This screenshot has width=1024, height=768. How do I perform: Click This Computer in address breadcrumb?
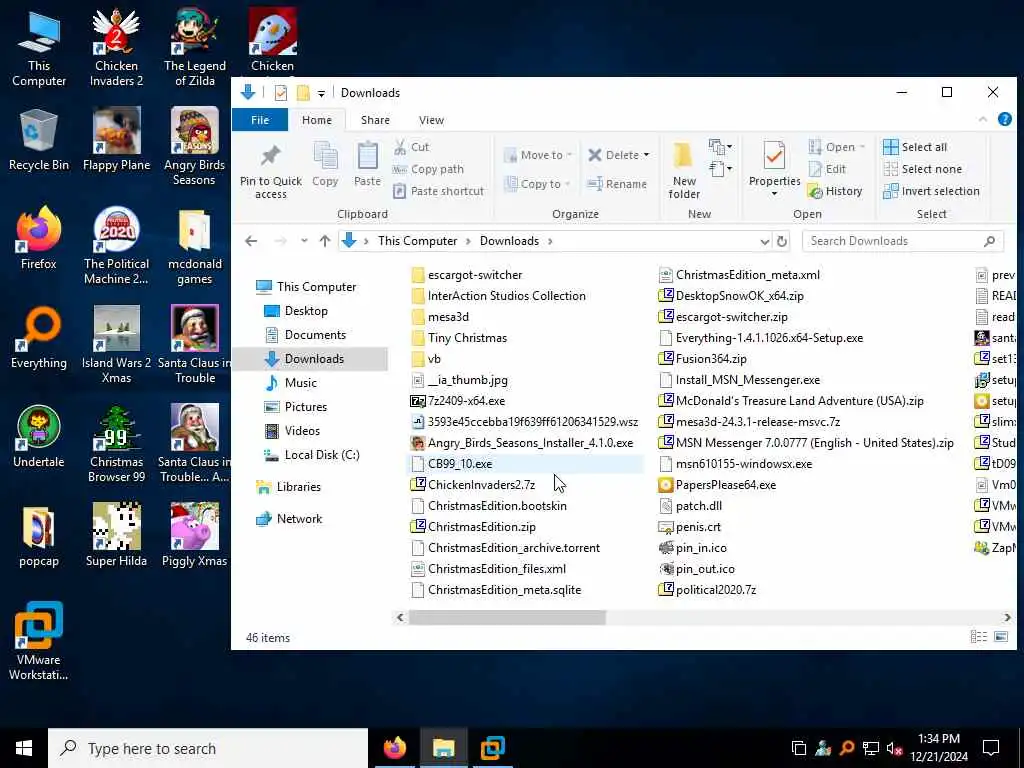(x=417, y=241)
